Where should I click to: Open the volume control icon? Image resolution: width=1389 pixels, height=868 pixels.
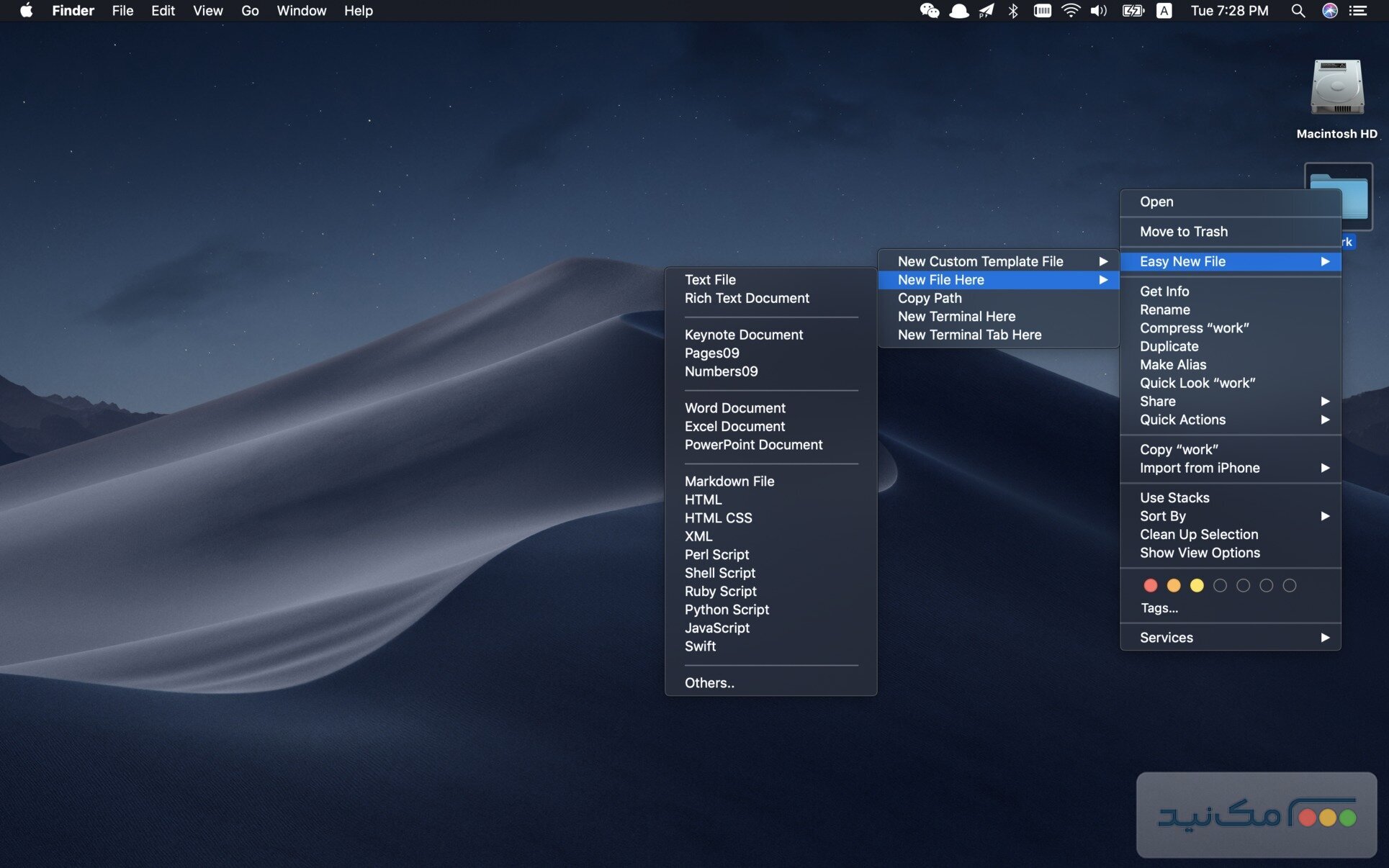(1098, 11)
